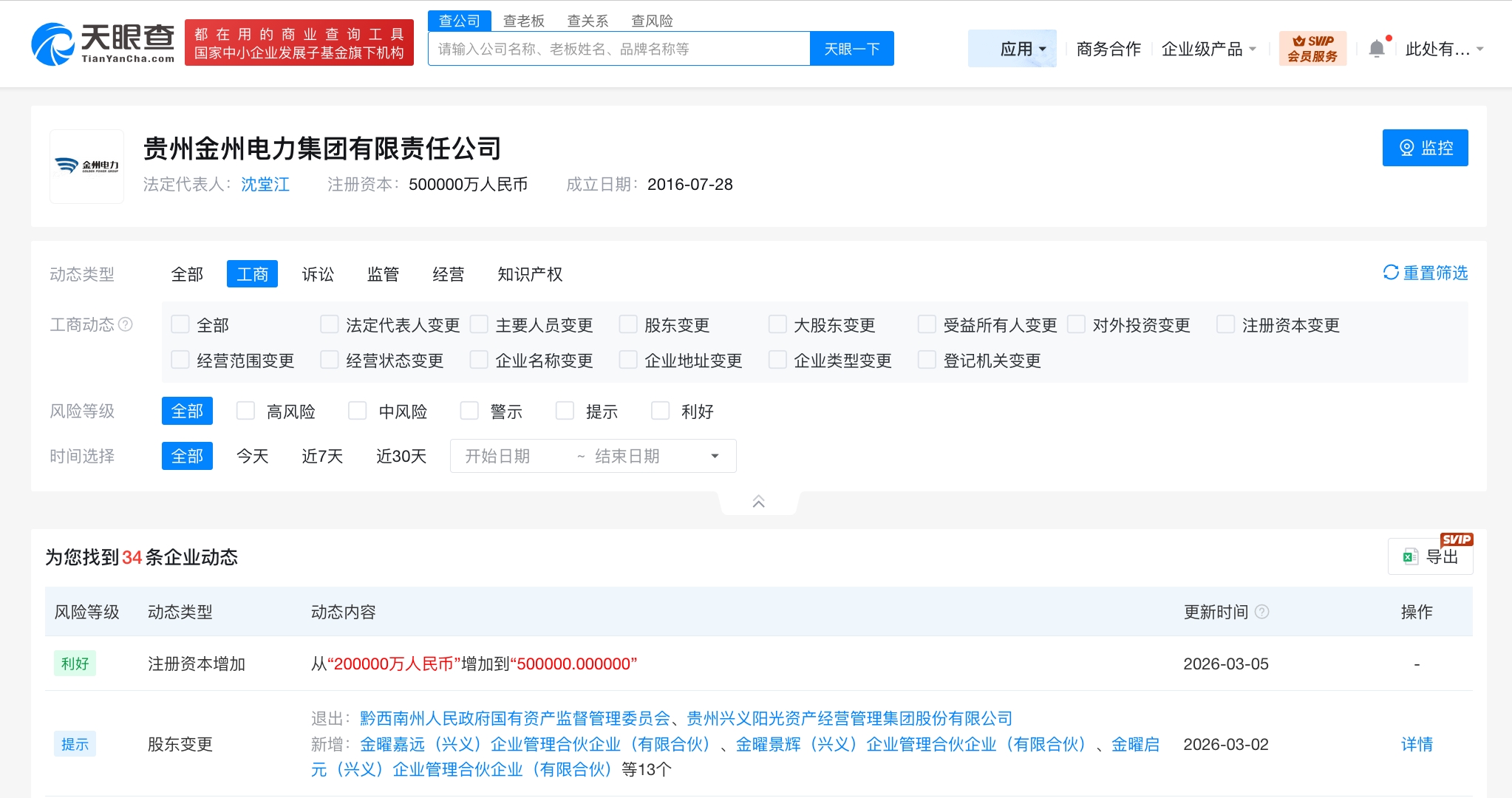
Task: Switch to the 查老板 search tab
Action: 523,21
